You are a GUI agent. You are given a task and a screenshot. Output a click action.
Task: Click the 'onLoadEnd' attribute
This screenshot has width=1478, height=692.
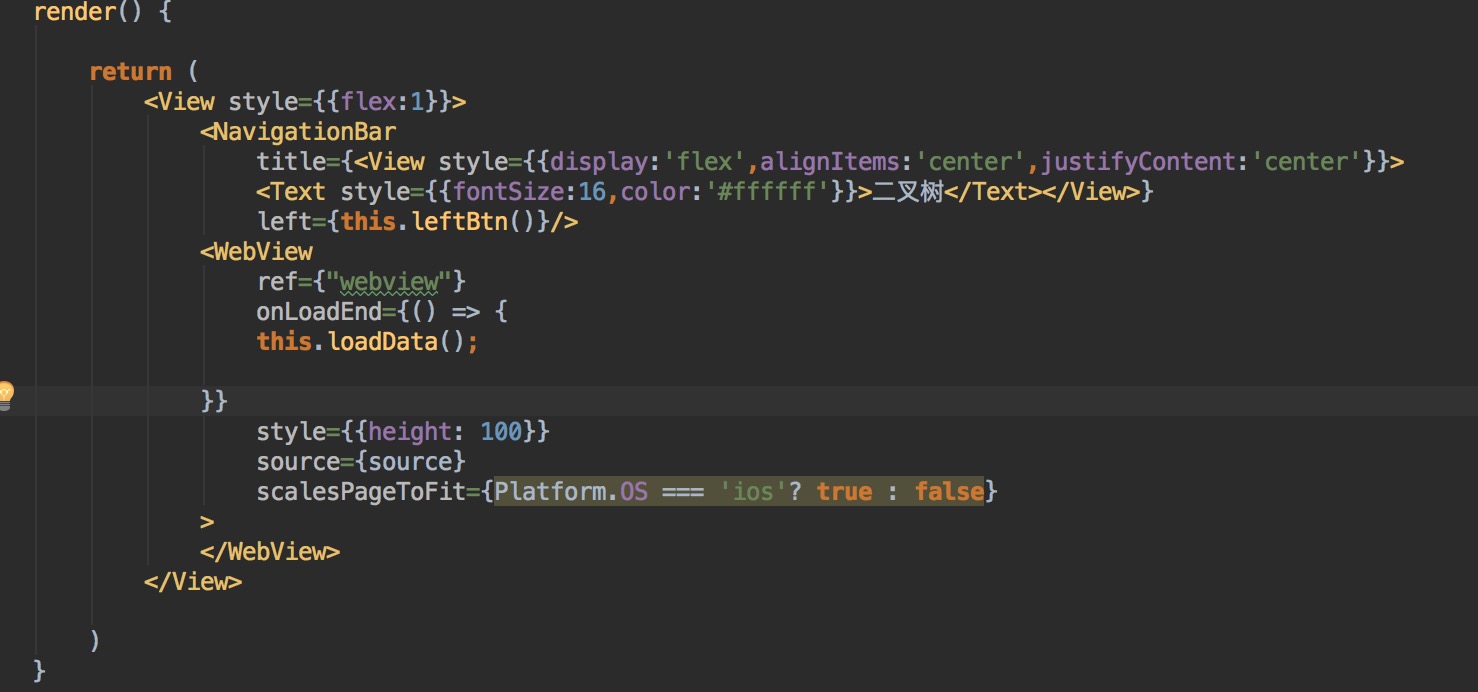pos(319,312)
